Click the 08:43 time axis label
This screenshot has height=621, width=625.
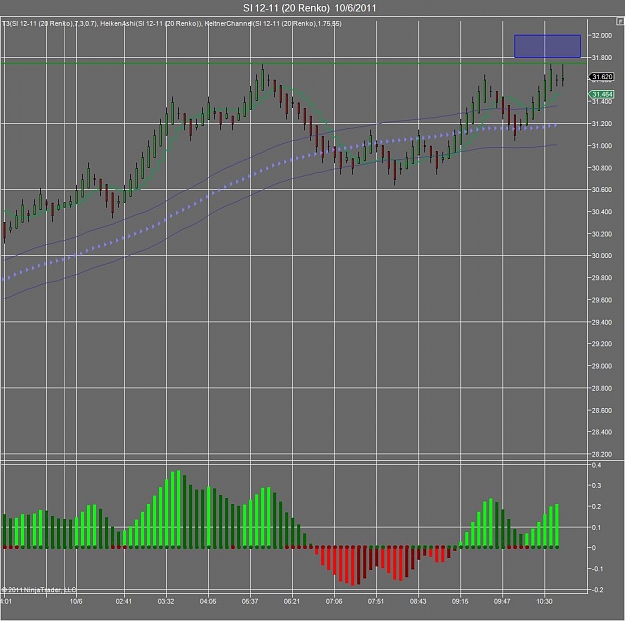[418, 601]
